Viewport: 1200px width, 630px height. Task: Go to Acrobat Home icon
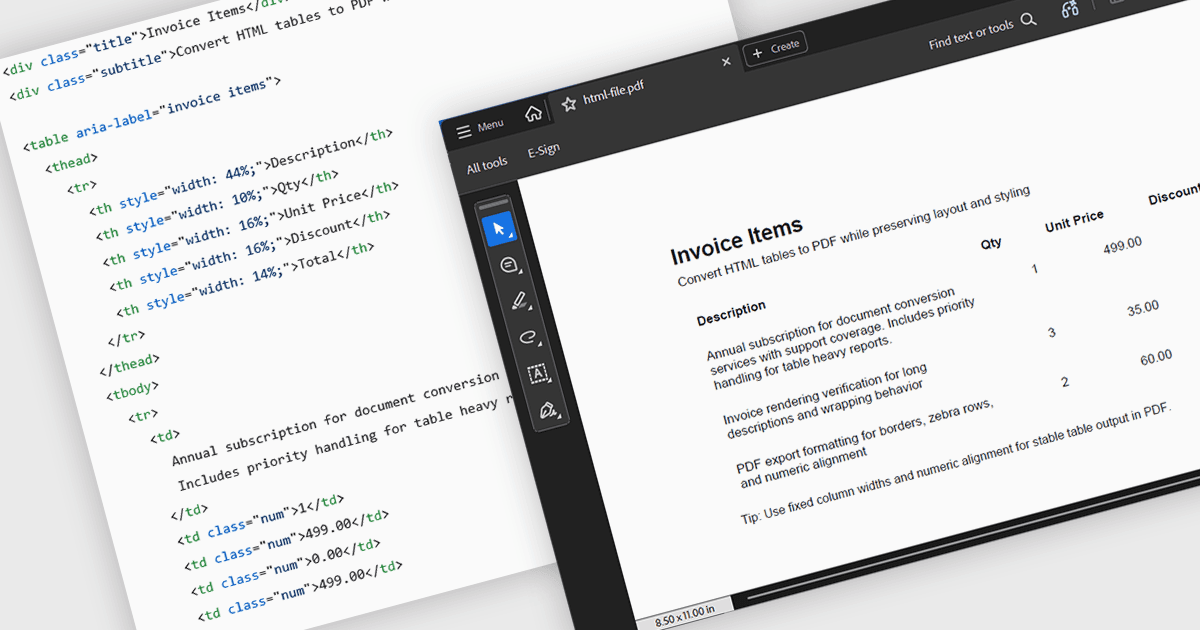coord(533,113)
